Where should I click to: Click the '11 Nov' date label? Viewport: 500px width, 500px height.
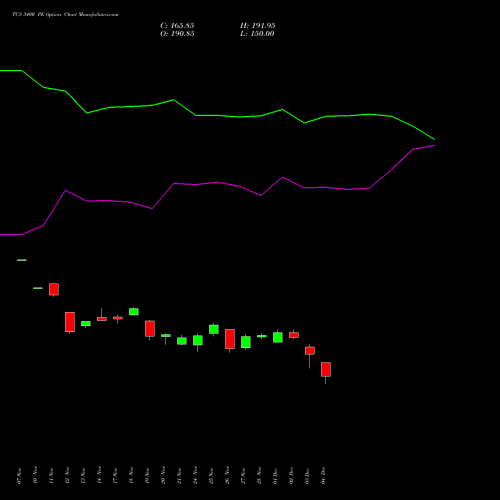point(51,476)
